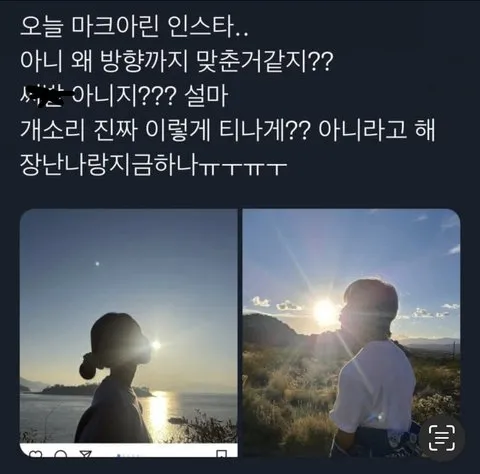
Task: Tap the paper plane share icon
Action: (x=85, y=454)
